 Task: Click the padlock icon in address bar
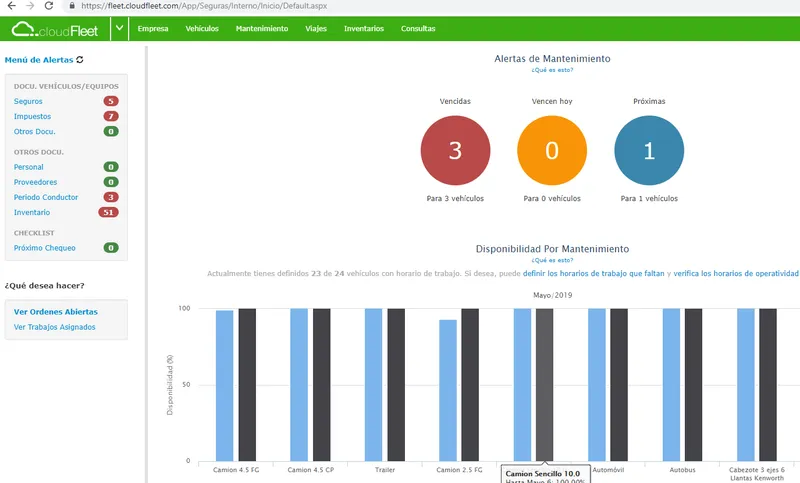point(72,6)
